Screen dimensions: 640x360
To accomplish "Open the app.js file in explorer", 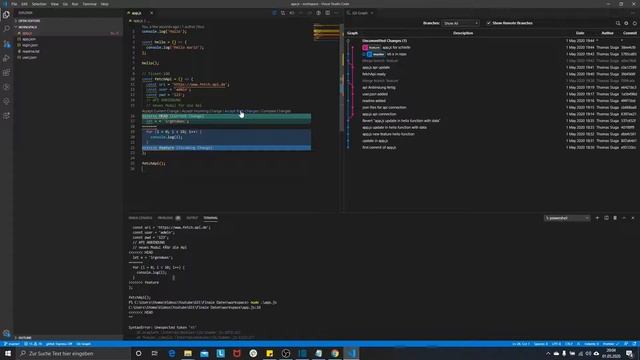I will coord(68,33).
